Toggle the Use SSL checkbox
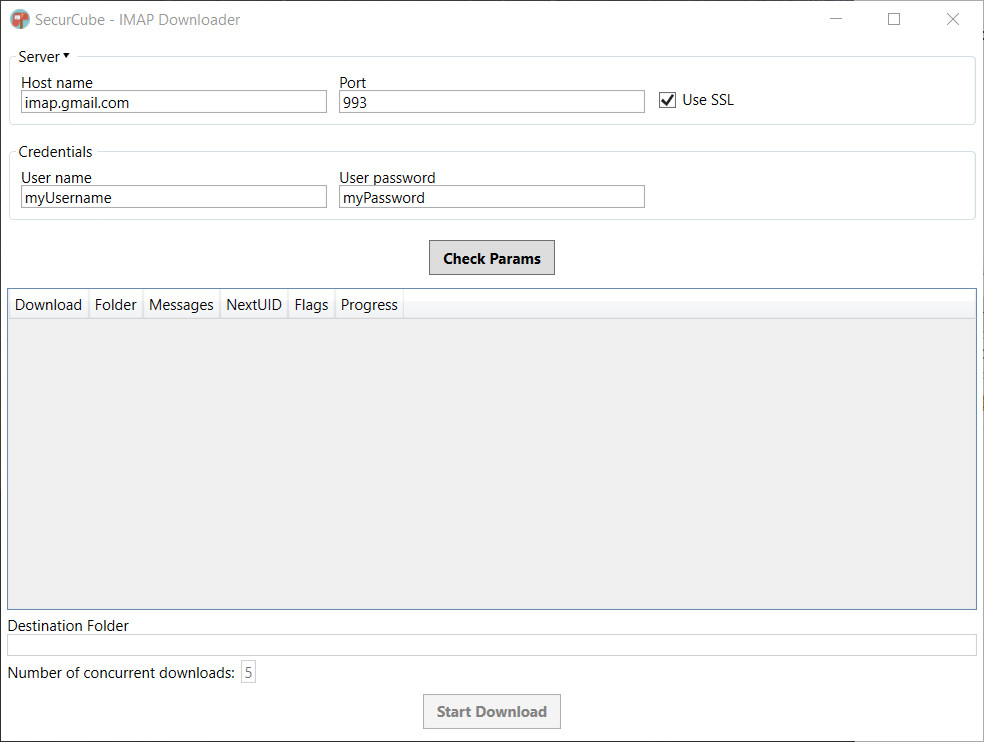 tap(667, 100)
